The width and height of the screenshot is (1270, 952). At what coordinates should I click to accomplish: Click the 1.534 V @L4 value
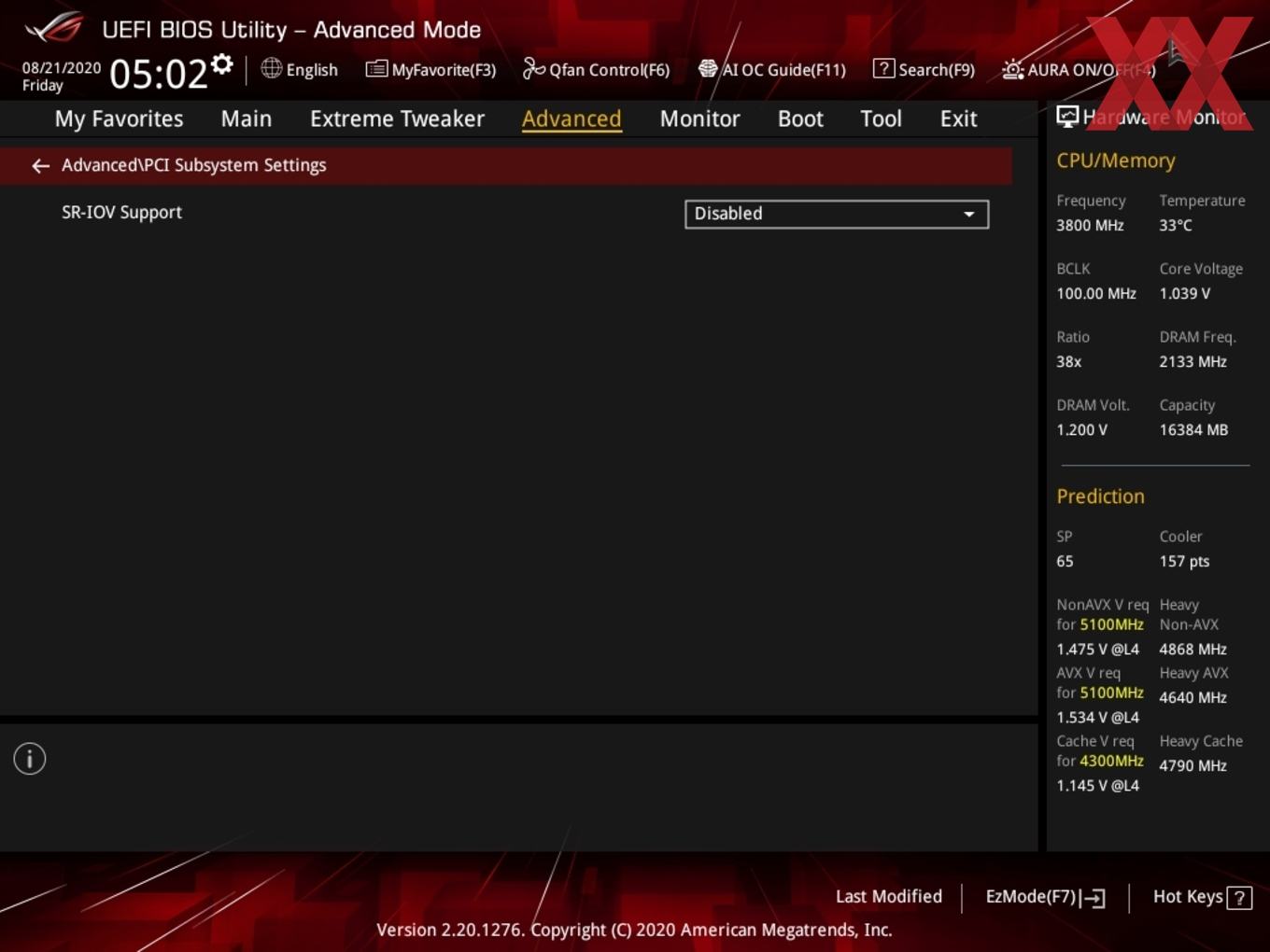pyautogui.click(x=1098, y=717)
